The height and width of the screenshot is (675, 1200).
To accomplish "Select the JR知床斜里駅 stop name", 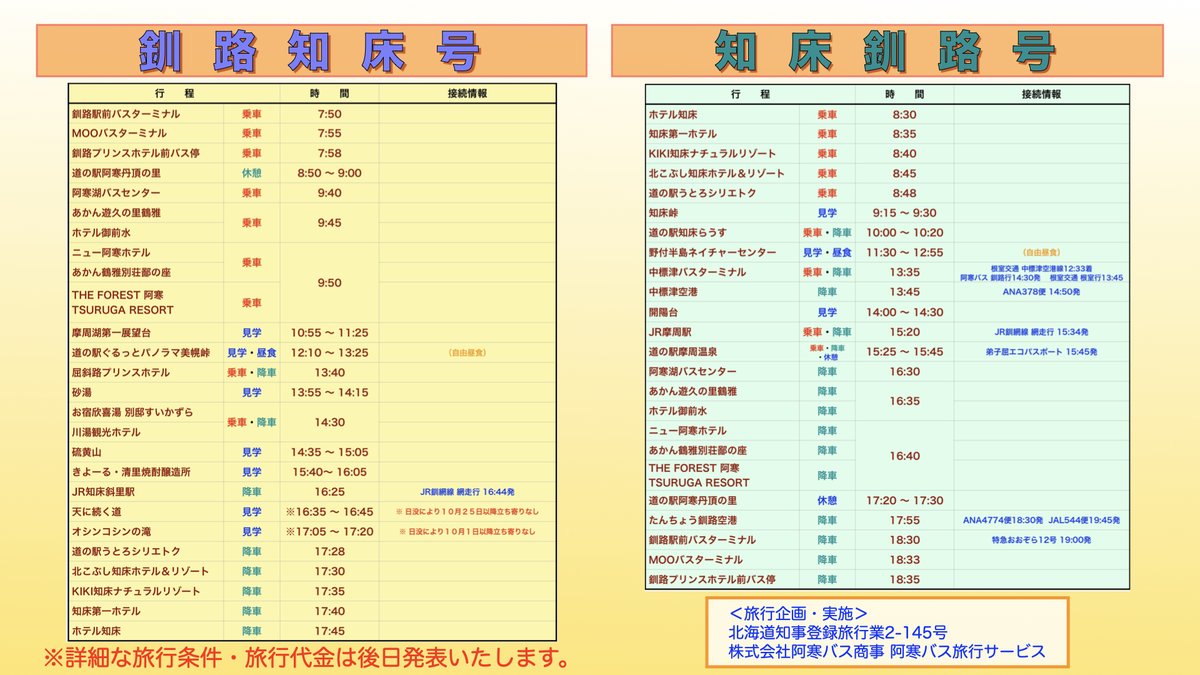I will point(104,491).
